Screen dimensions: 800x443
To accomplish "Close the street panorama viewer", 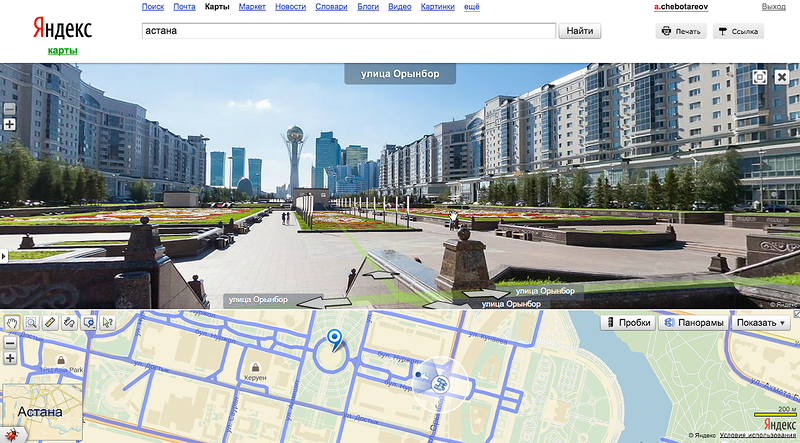I will (782, 77).
